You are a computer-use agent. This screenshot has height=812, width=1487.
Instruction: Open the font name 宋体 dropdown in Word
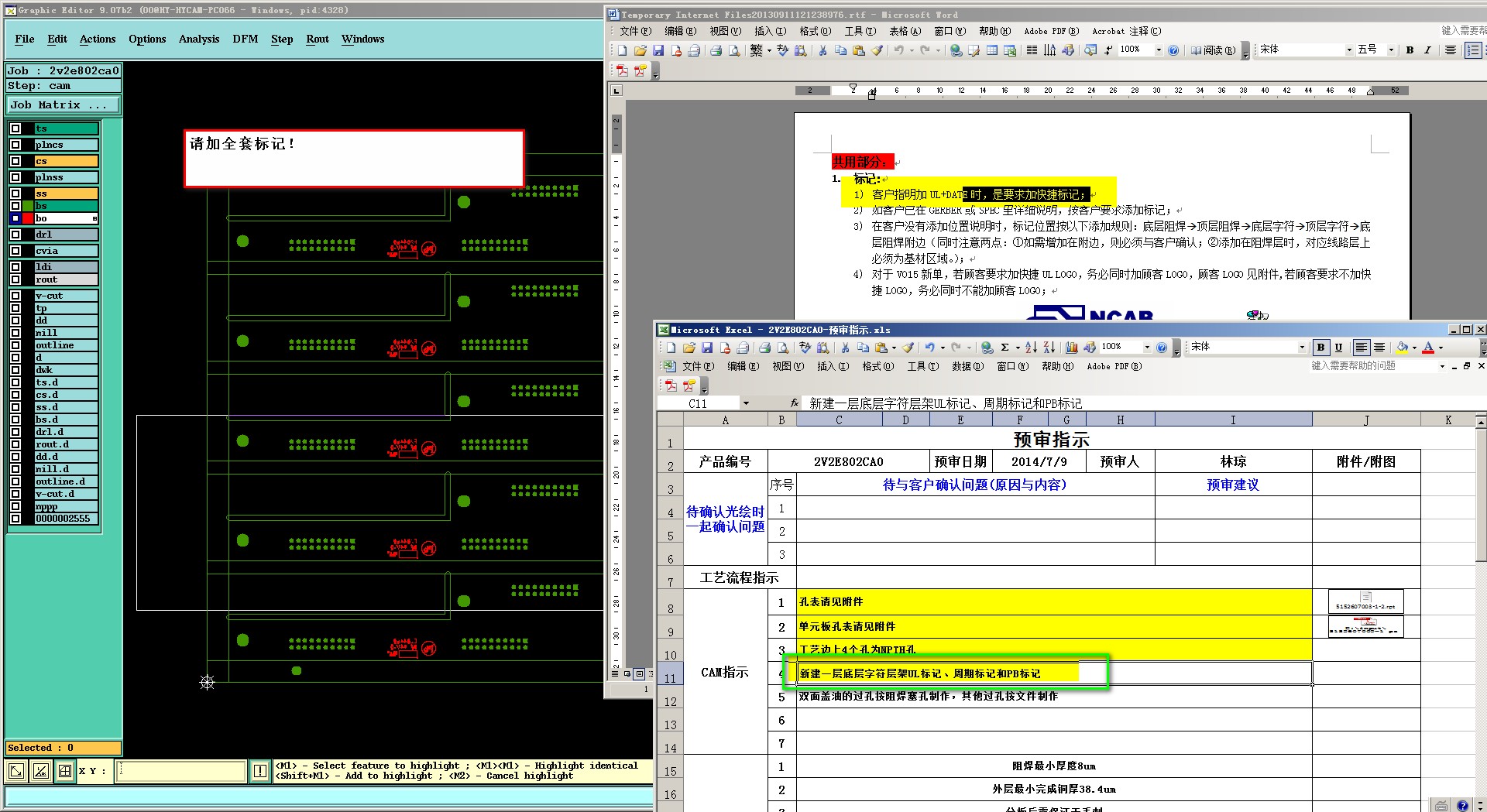click(1349, 50)
